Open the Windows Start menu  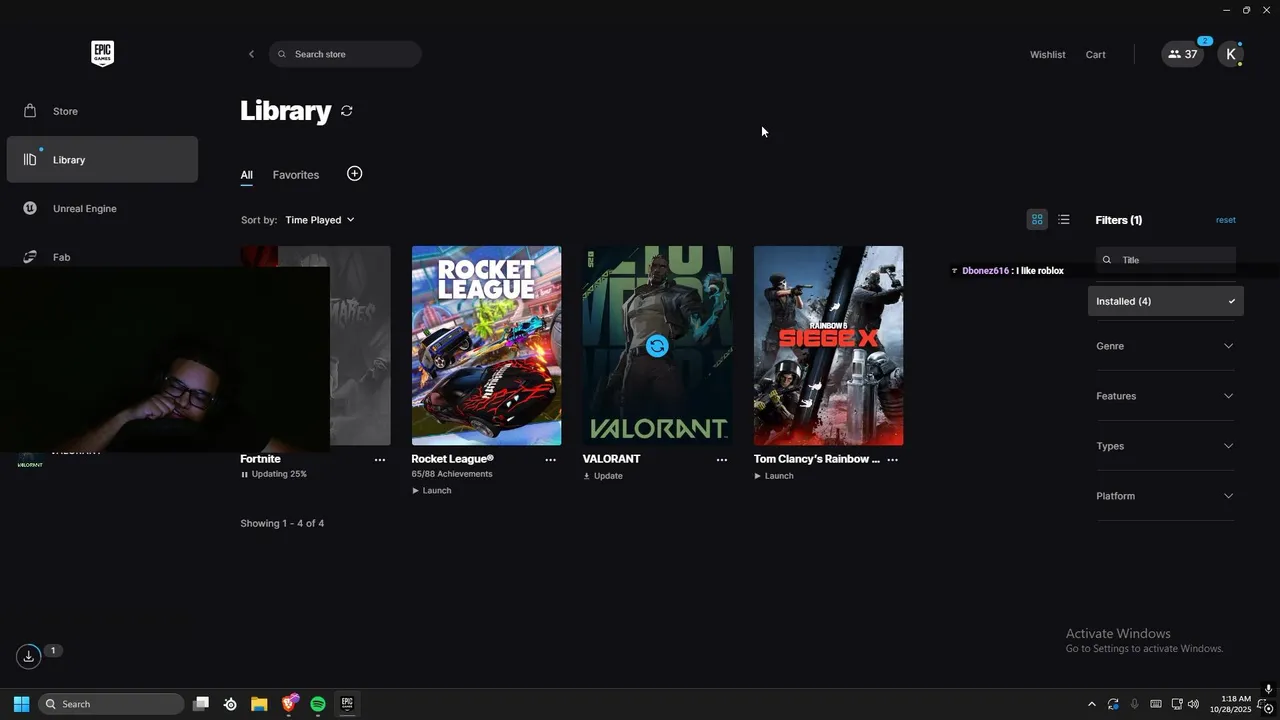(x=21, y=704)
